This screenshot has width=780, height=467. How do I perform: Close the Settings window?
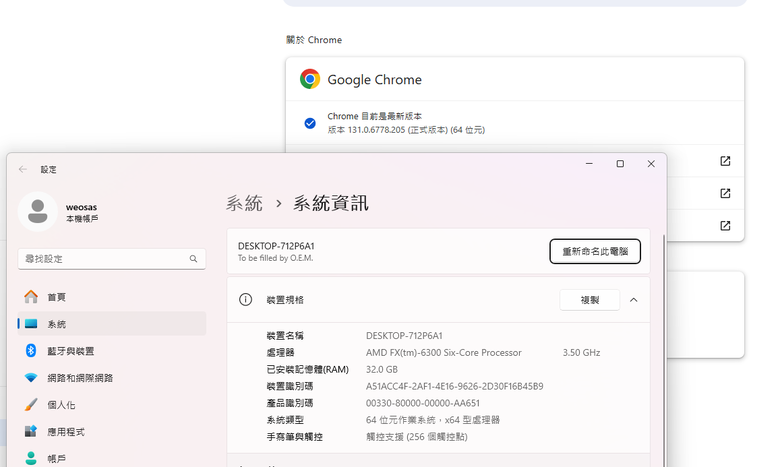651,164
